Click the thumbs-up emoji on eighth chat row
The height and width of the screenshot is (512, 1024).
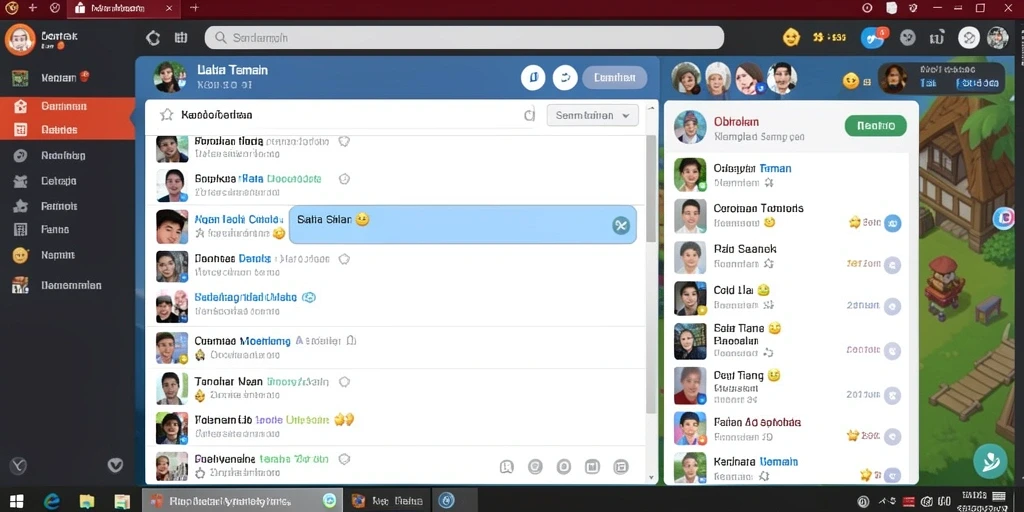click(344, 420)
